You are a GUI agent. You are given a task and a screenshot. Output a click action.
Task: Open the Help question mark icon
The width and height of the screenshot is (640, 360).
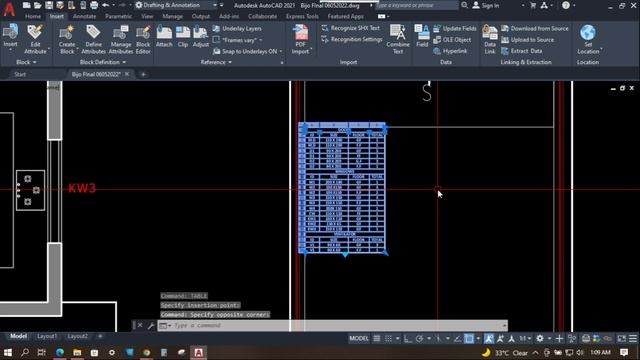point(566,5)
